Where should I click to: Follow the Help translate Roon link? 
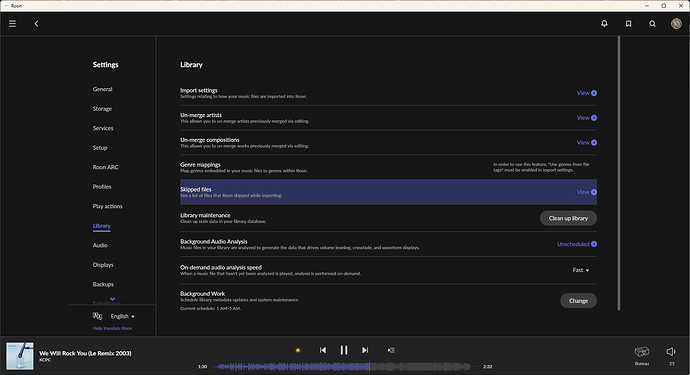112,328
